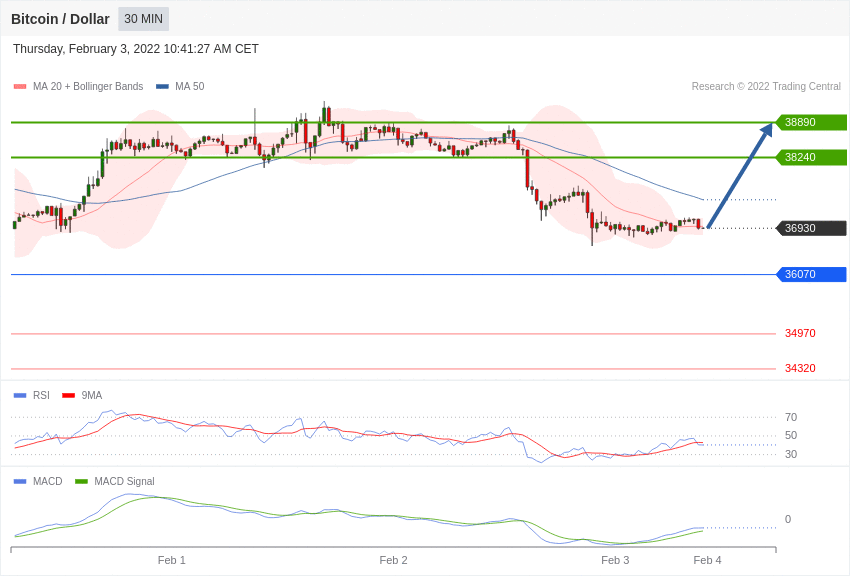
Task: Click the MACD Signal green swatch
Action: (x=81, y=481)
